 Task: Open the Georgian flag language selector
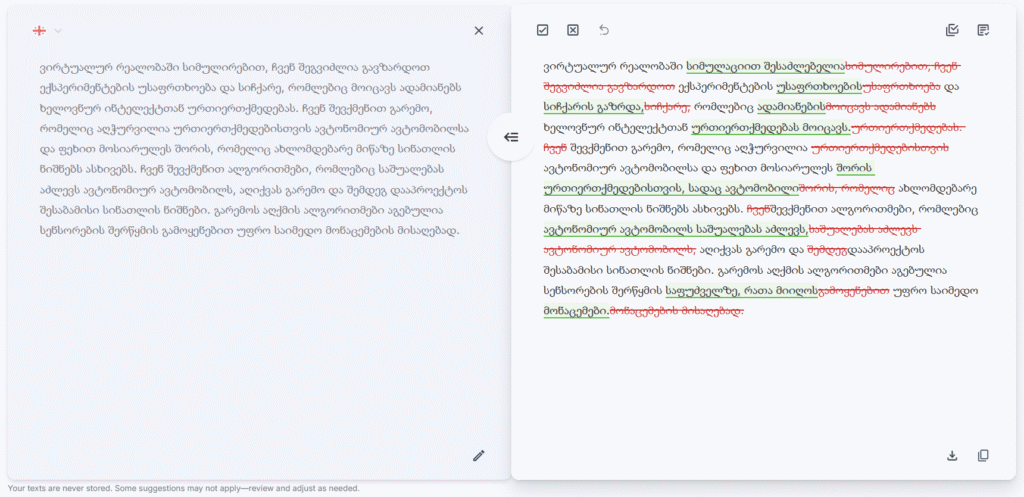[x=47, y=31]
